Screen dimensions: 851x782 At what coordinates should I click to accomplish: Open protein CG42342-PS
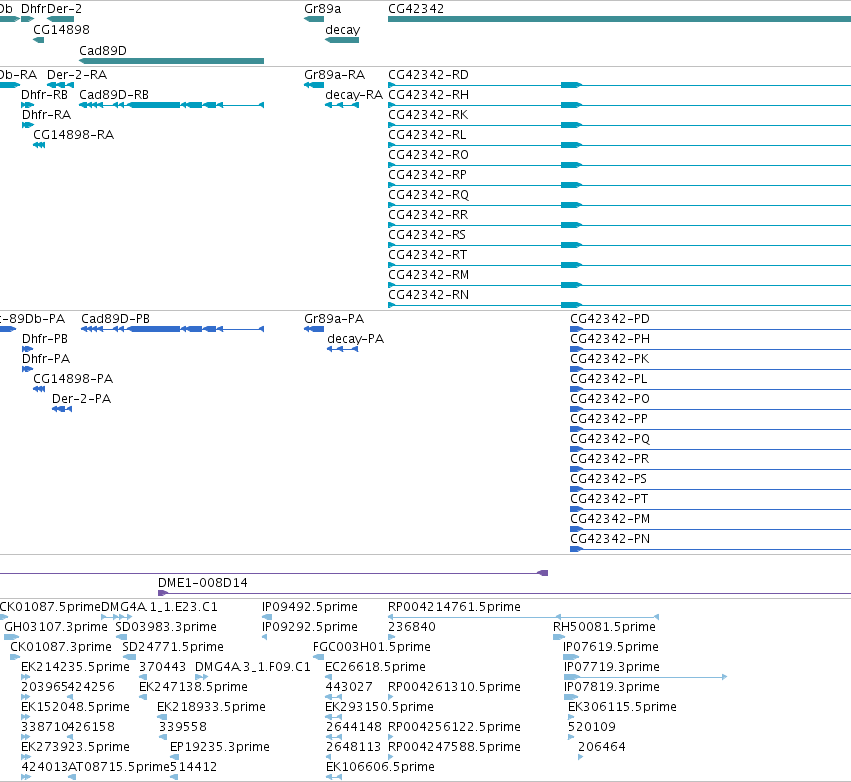[x=608, y=479]
